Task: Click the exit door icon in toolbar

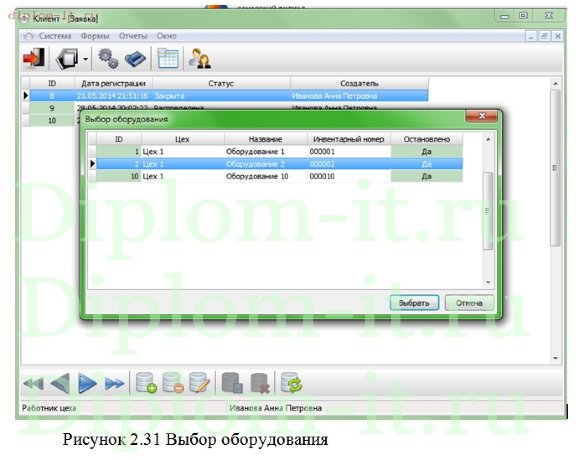Action: pos(34,58)
